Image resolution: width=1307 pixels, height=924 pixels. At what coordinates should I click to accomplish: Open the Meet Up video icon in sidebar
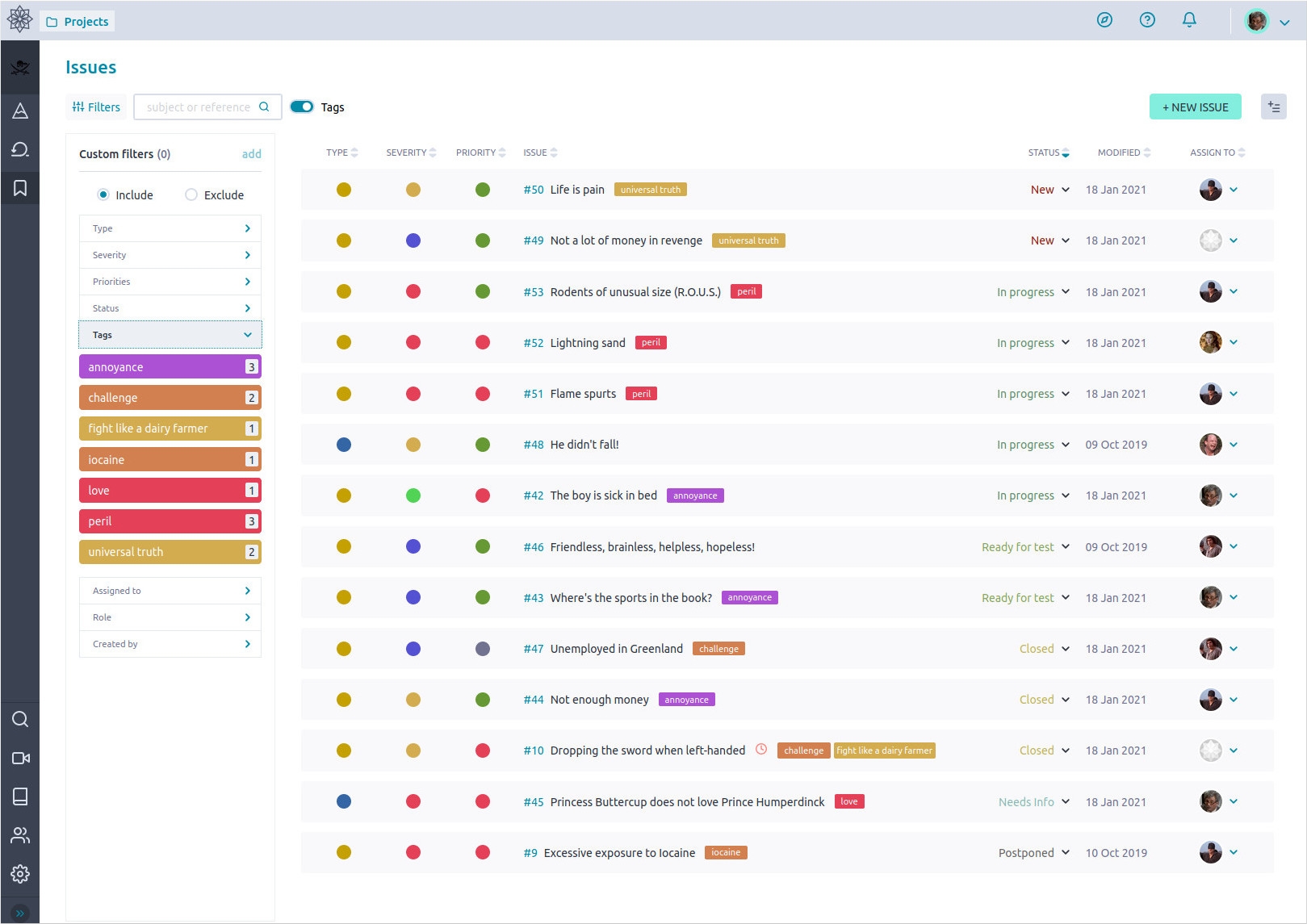tap(20, 758)
